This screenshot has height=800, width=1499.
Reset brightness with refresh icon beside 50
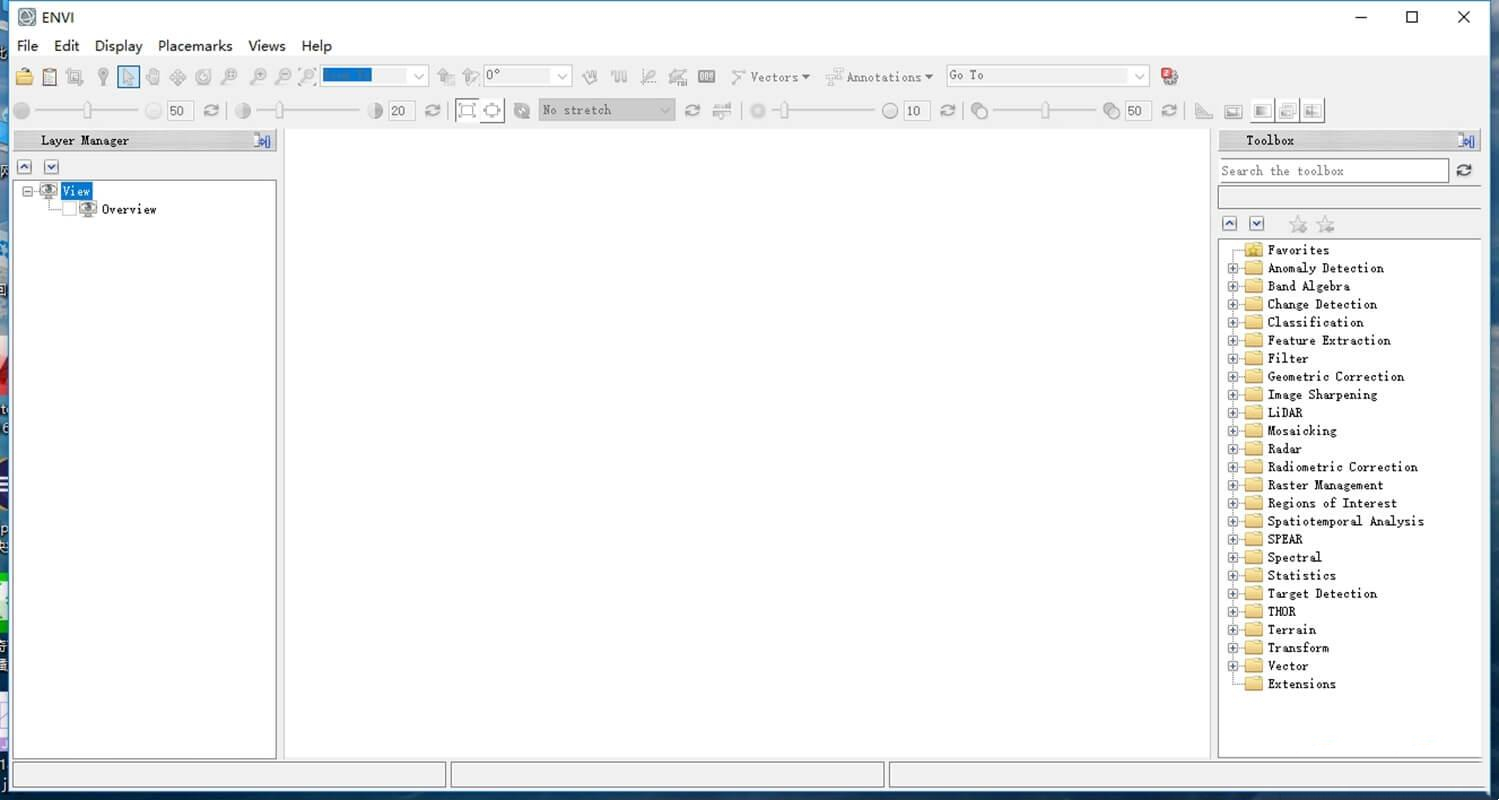coord(211,110)
